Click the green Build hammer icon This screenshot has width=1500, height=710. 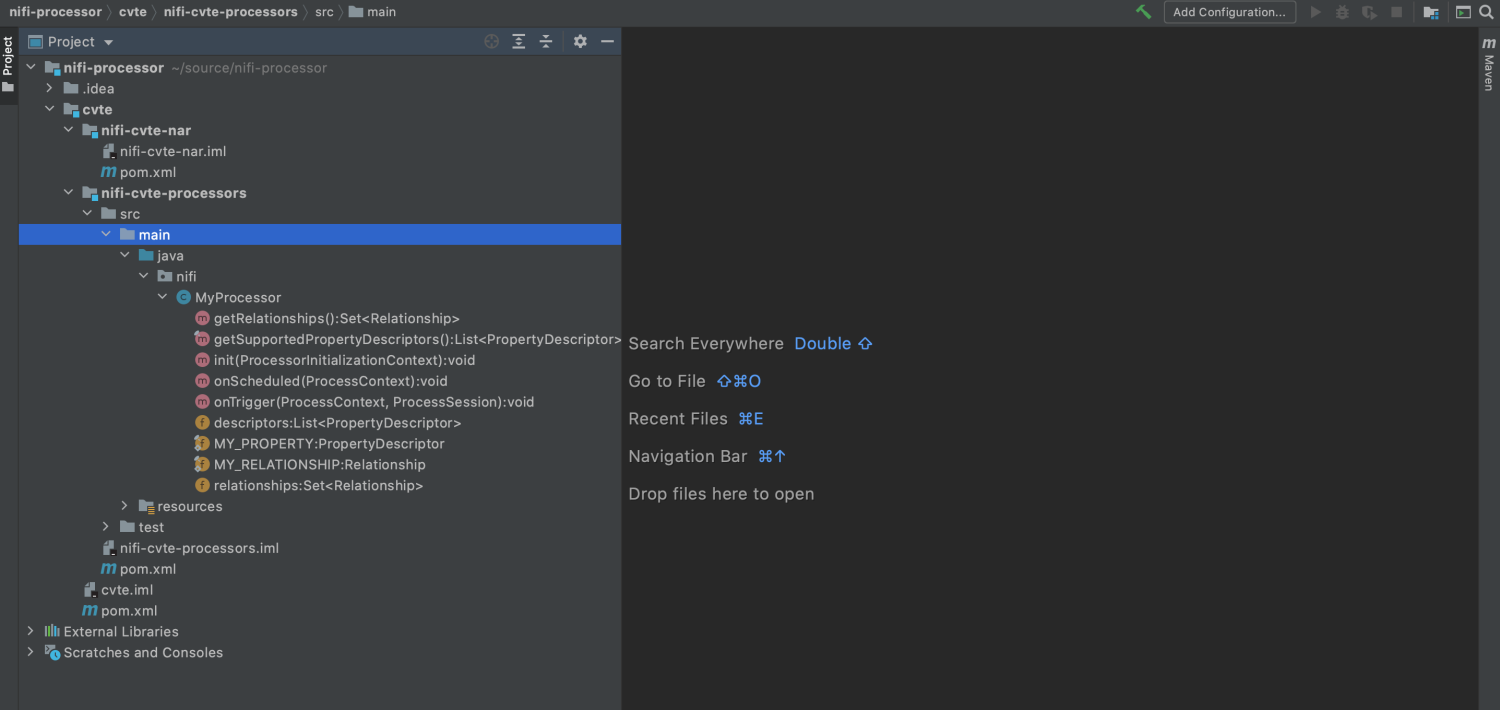(x=1143, y=12)
